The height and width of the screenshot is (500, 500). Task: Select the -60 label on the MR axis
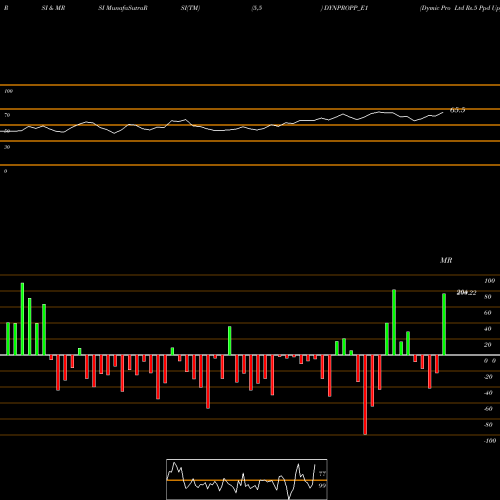pyautogui.click(x=488, y=409)
